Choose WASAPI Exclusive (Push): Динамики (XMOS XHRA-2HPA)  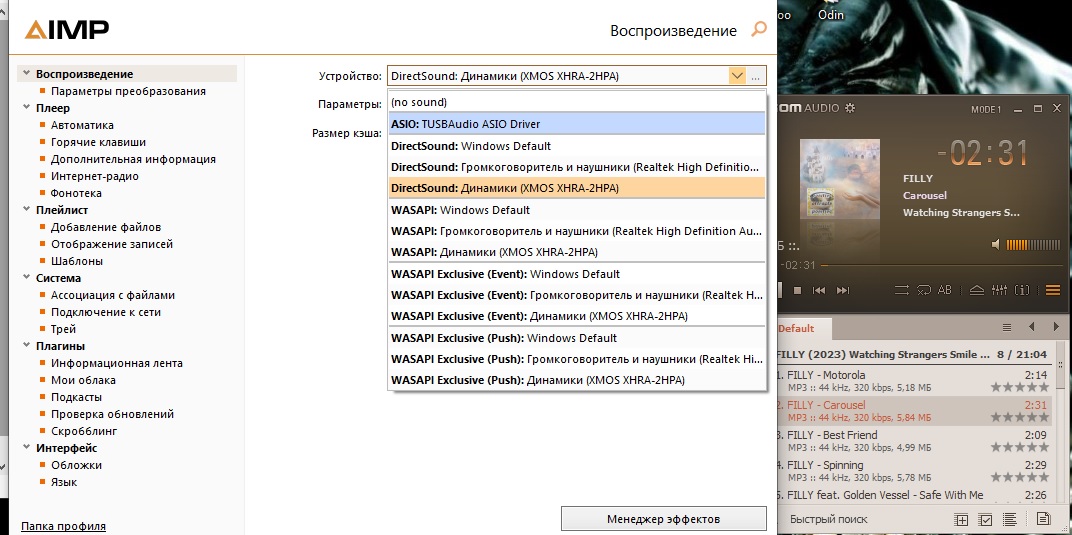(576, 380)
